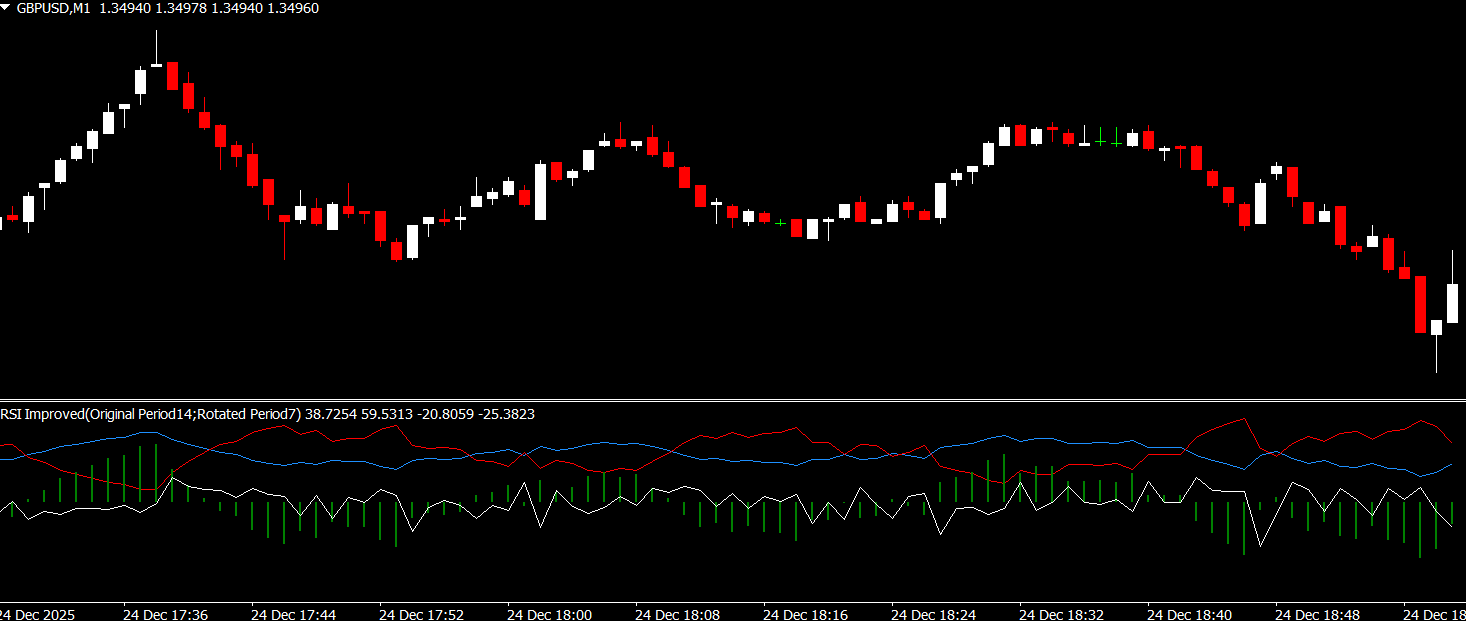The width and height of the screenshot is (1466, 621).
Task: Select the tall white candle near 18:02
Action: coord(541,191)
